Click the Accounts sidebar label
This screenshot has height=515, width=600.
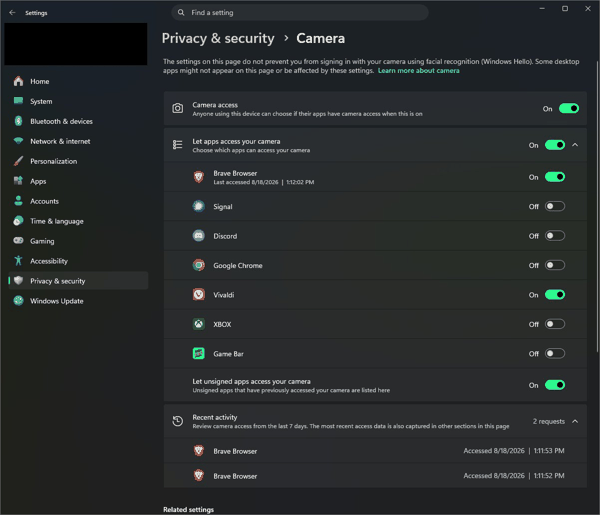pyautogui.click(x=44, y=201)
